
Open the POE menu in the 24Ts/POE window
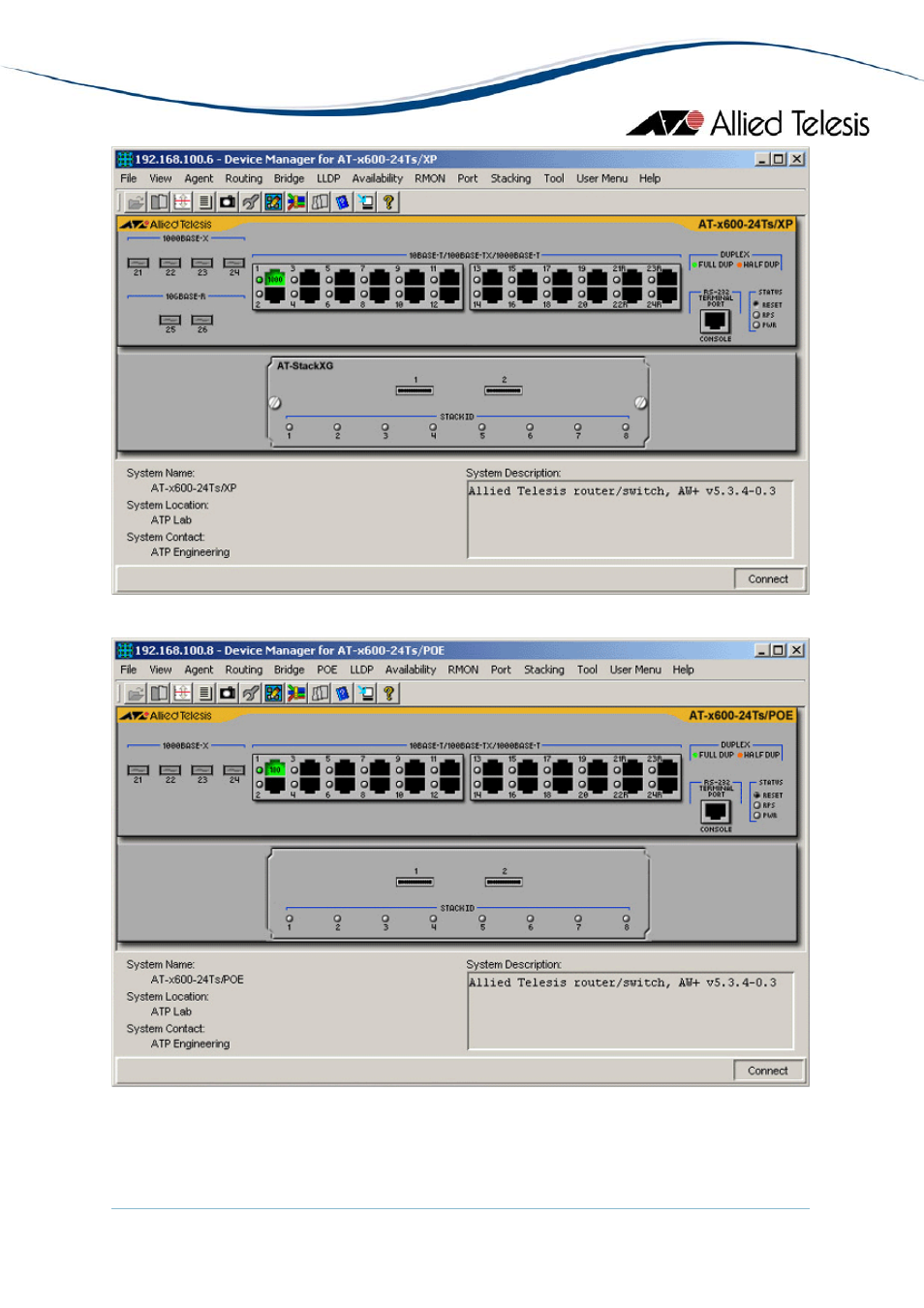[x=327, y=670]
